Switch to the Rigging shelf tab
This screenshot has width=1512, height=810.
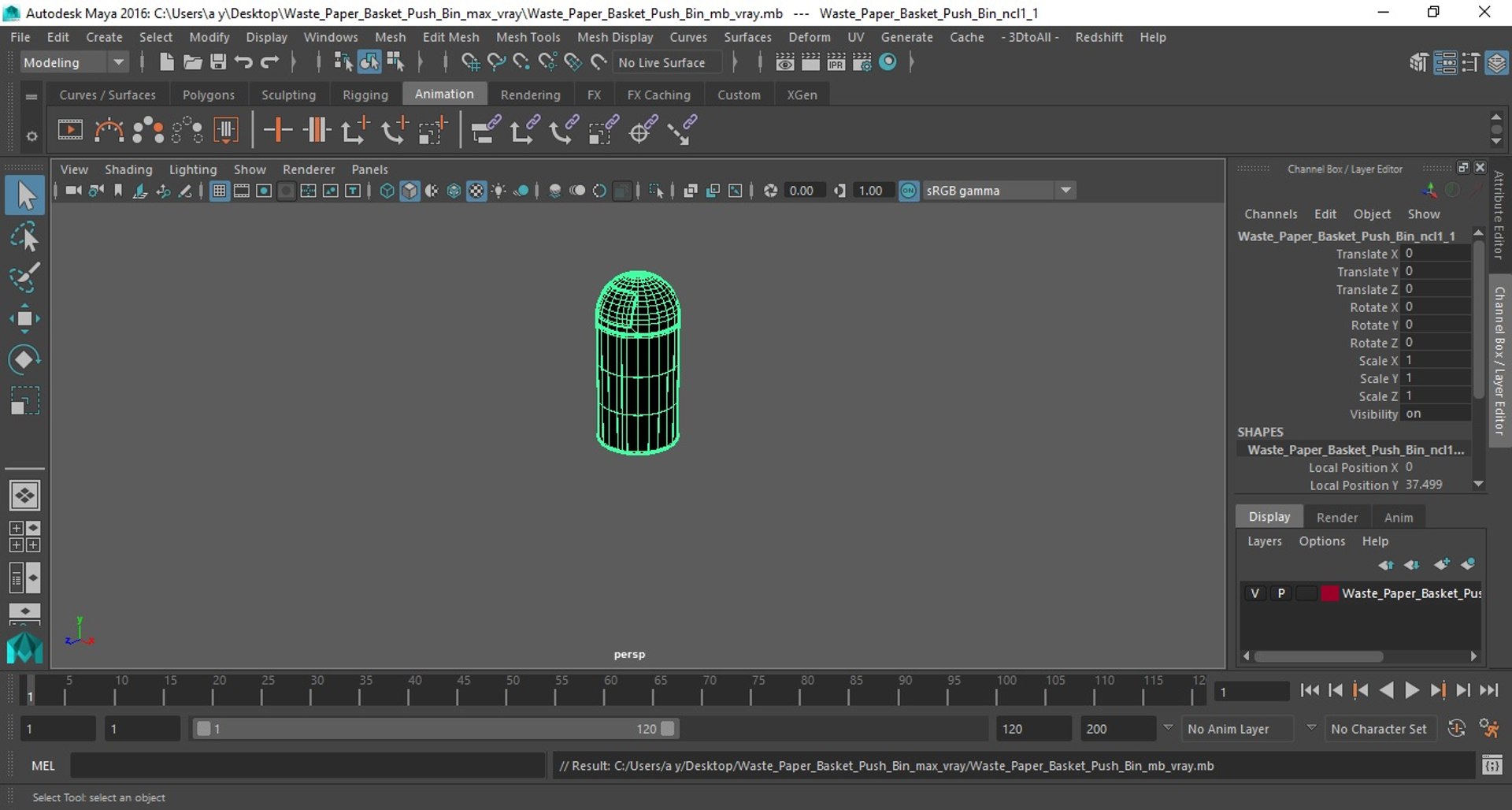pyautogui.click(x=365, y=95)
